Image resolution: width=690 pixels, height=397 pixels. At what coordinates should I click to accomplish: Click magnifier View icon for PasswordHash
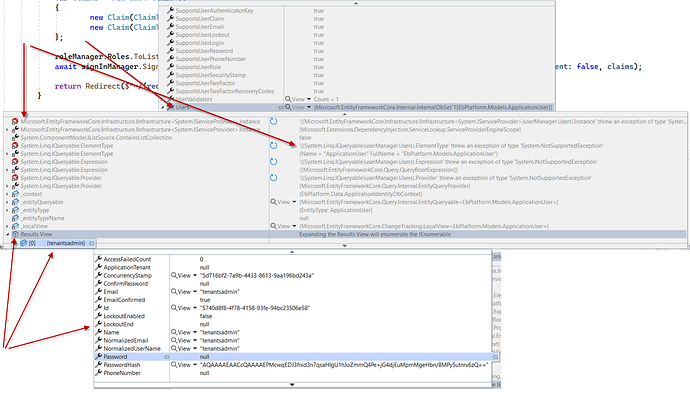pyautogui.click(x=174, y=364)
